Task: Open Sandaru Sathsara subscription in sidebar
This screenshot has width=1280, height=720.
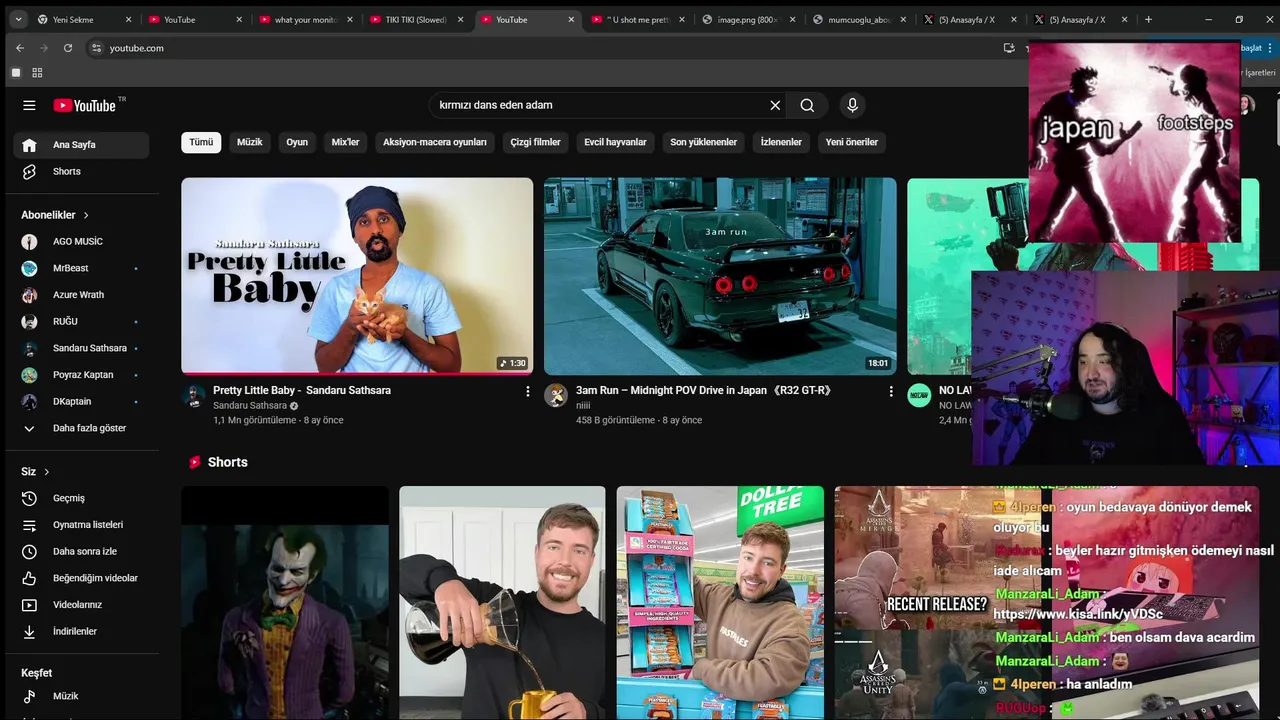Action: click(x=81, y=348)
